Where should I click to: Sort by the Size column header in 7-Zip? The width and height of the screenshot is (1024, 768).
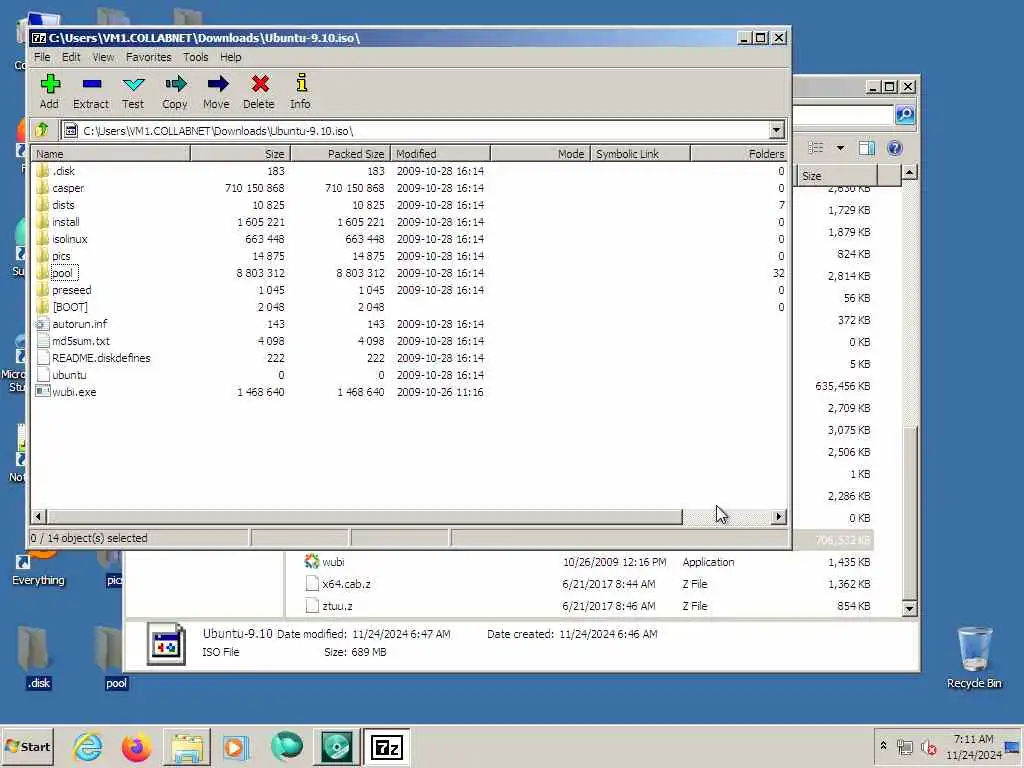click(x=240, y=154)
